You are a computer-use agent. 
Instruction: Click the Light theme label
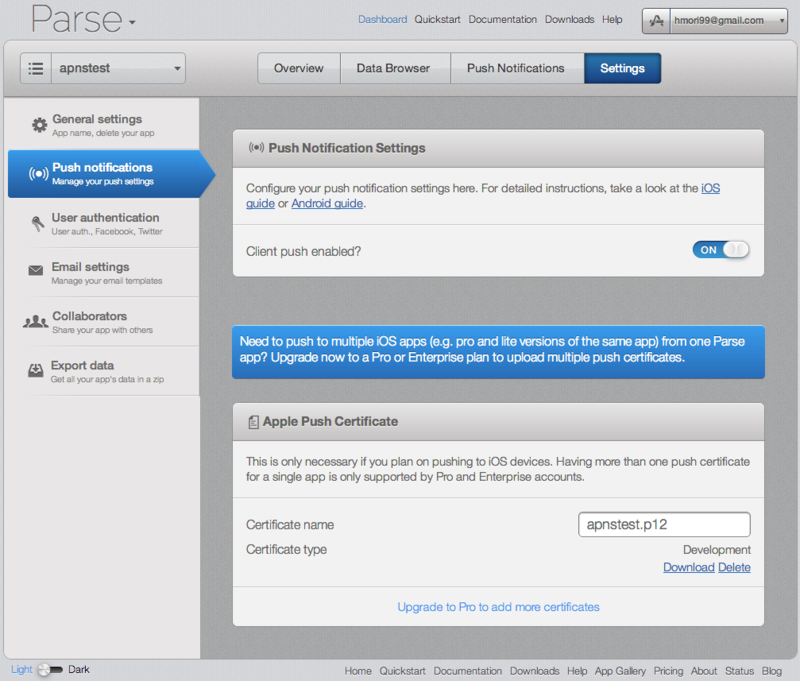tap(21, 669)
